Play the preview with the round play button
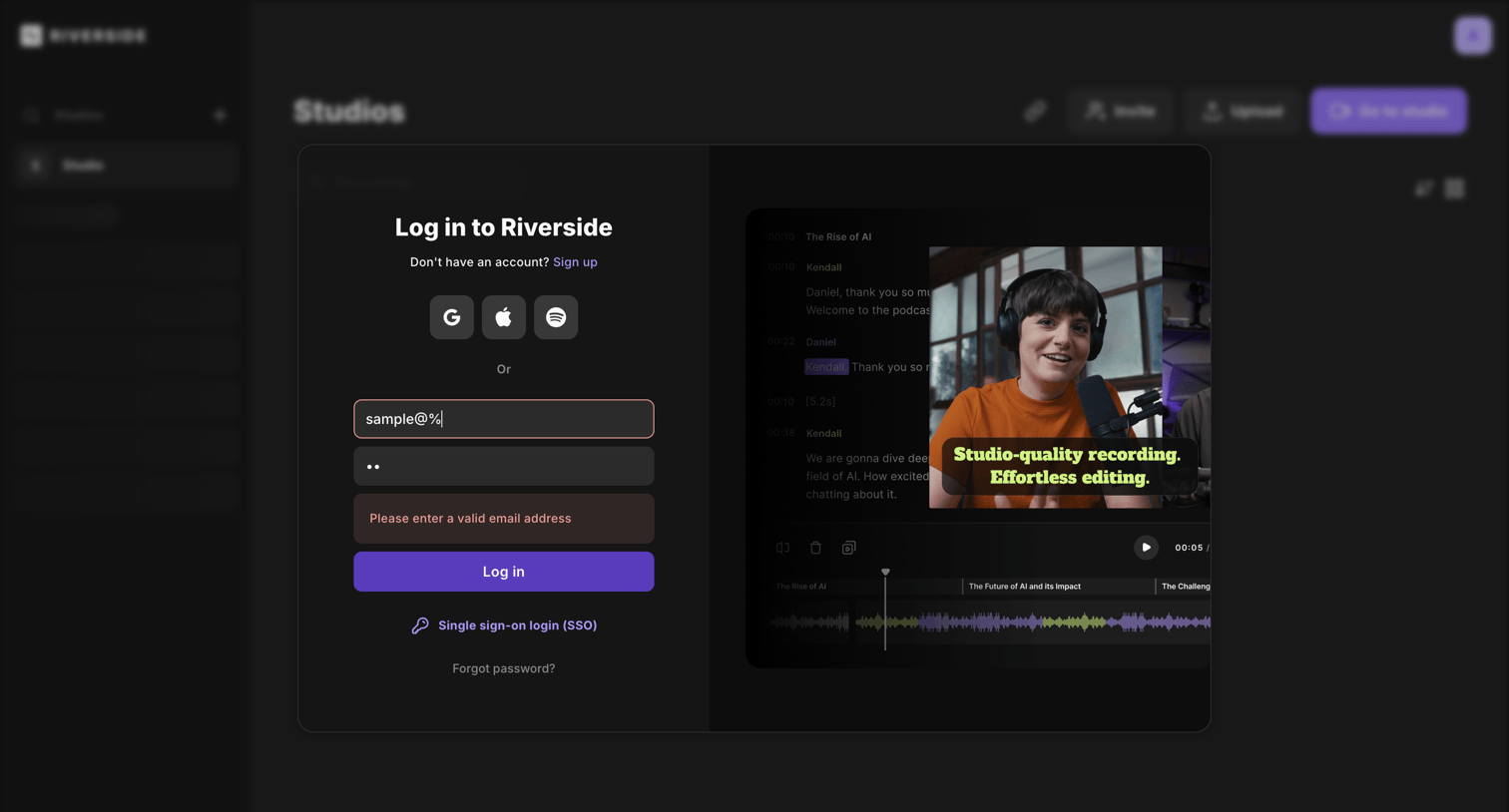The width and height of the screenshot is (1509, 812). tap(1146, 548)
